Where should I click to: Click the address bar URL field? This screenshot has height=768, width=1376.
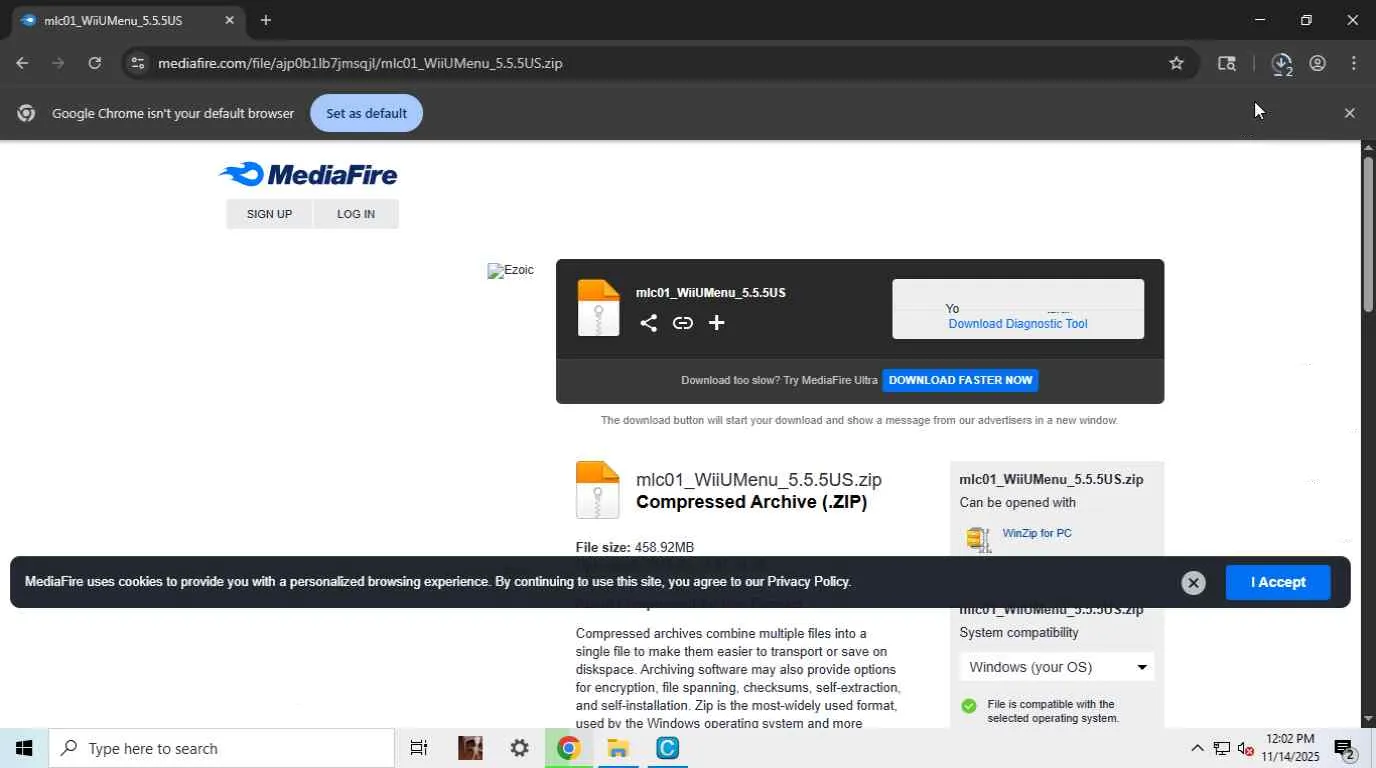pyautogui.click(x=658, y=63)
